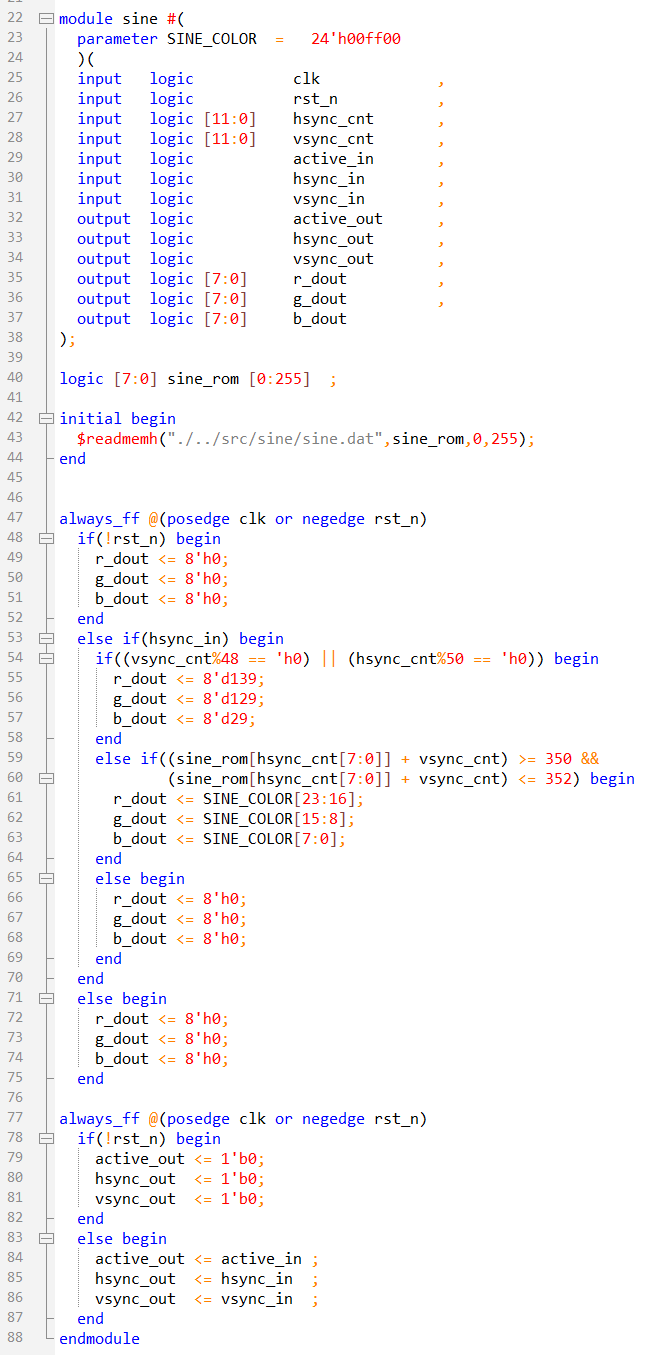Click line number 88 in the margin
The width and height of the screenshot is (659, 1355).
tap(14, 1338)
